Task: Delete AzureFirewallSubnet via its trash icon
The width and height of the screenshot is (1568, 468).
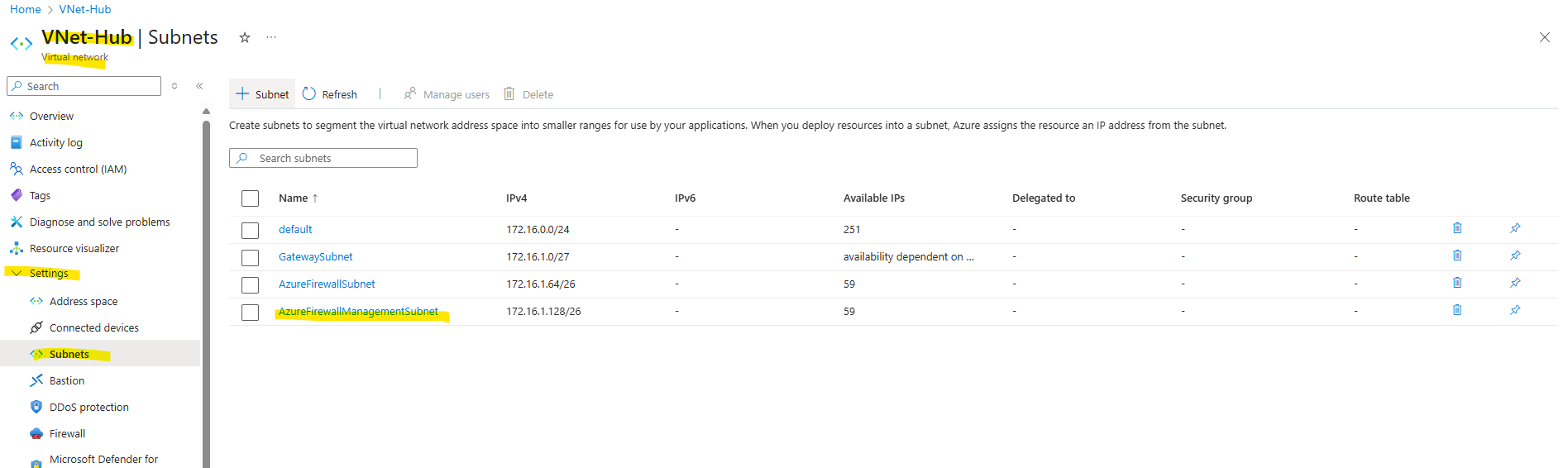Action: [1457, 283]
